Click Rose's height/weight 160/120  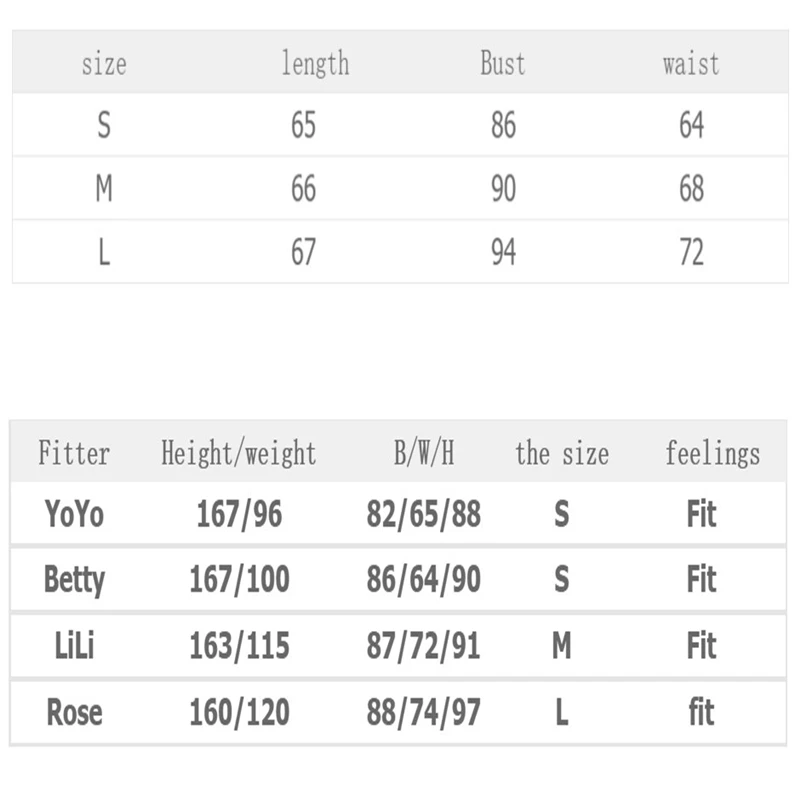pyautogui.click(x=239, y=712)
